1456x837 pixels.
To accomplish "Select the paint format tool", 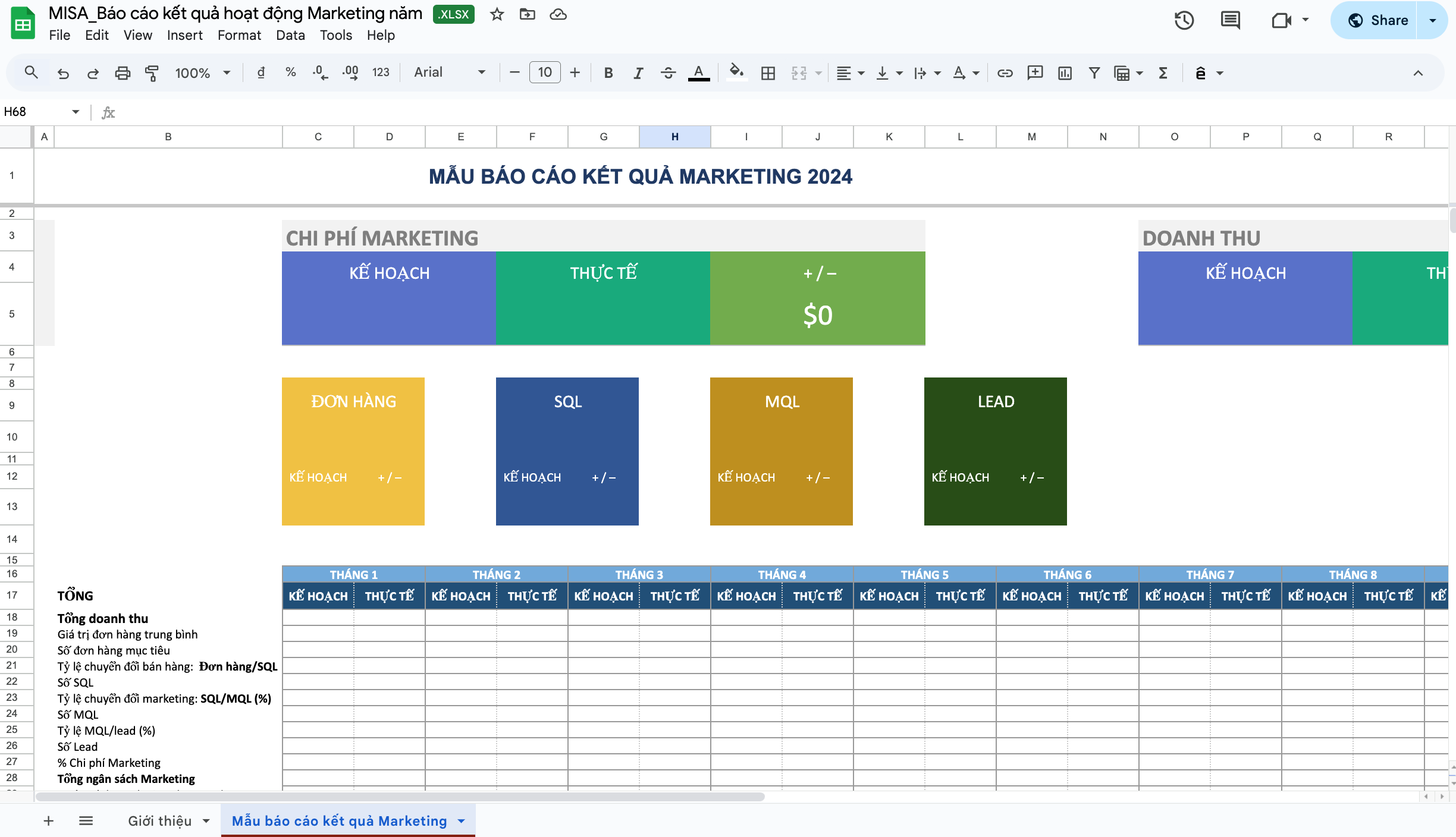I will tap(152, 73).
